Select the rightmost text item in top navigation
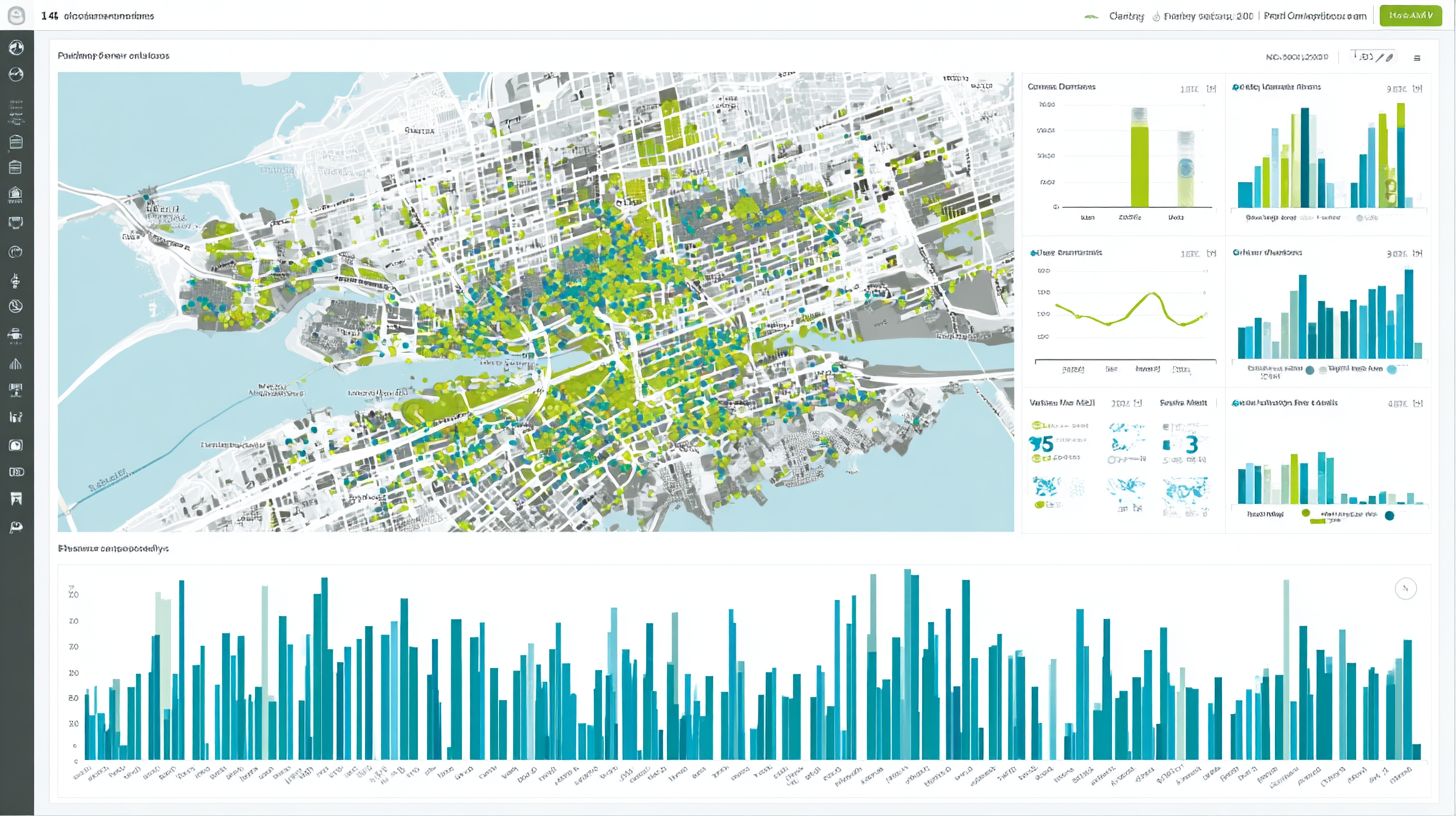1456x816 pixels. click(x=1314, y=16)
